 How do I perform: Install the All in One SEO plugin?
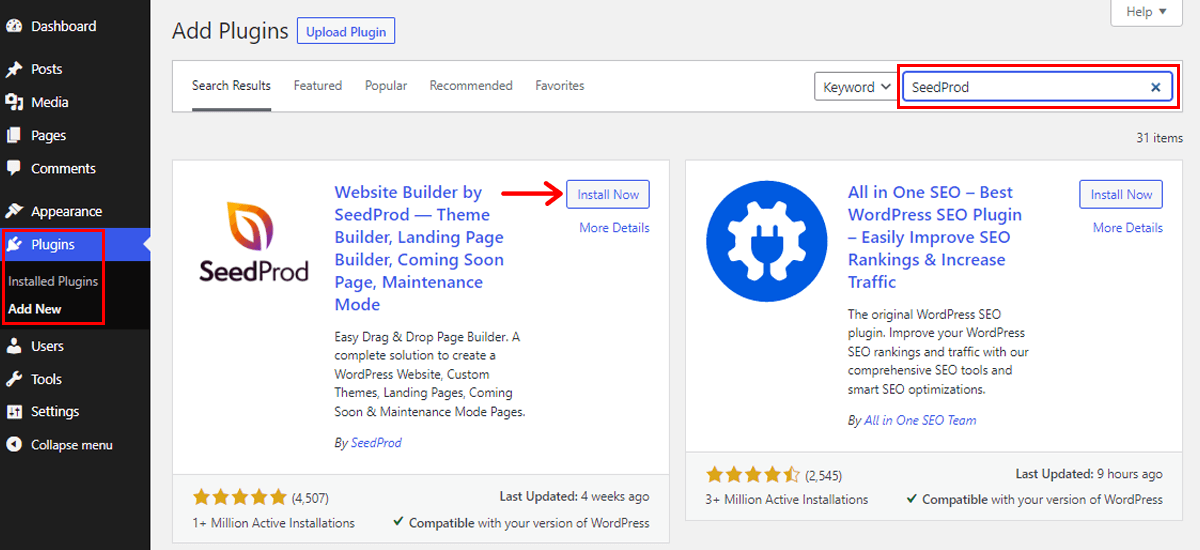tap(1121, 194)
